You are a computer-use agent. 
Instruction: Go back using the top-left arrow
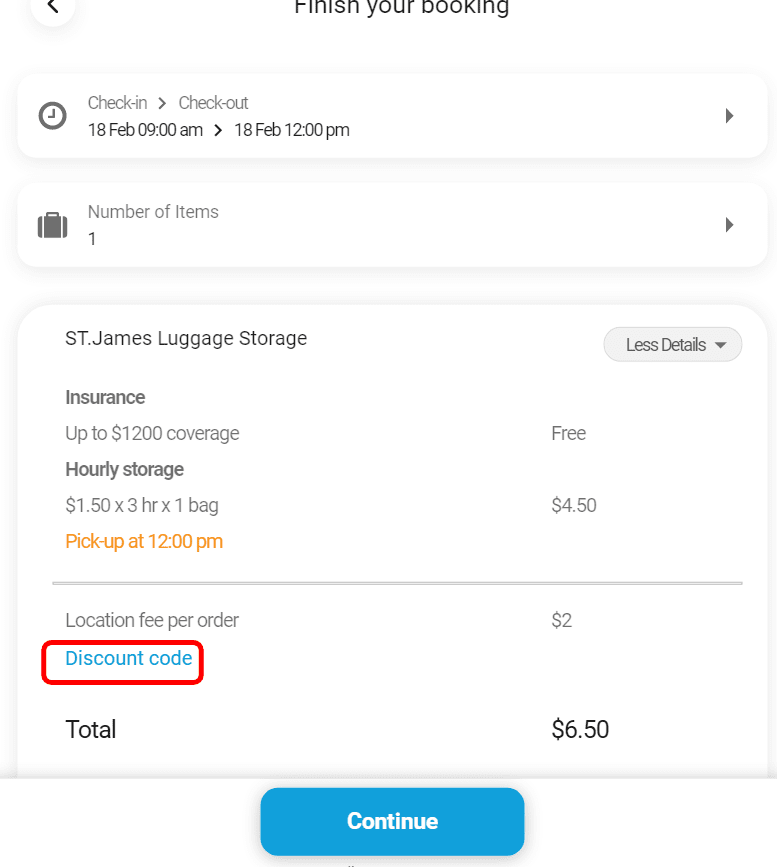pyautogui.click(x=52, y=8)
